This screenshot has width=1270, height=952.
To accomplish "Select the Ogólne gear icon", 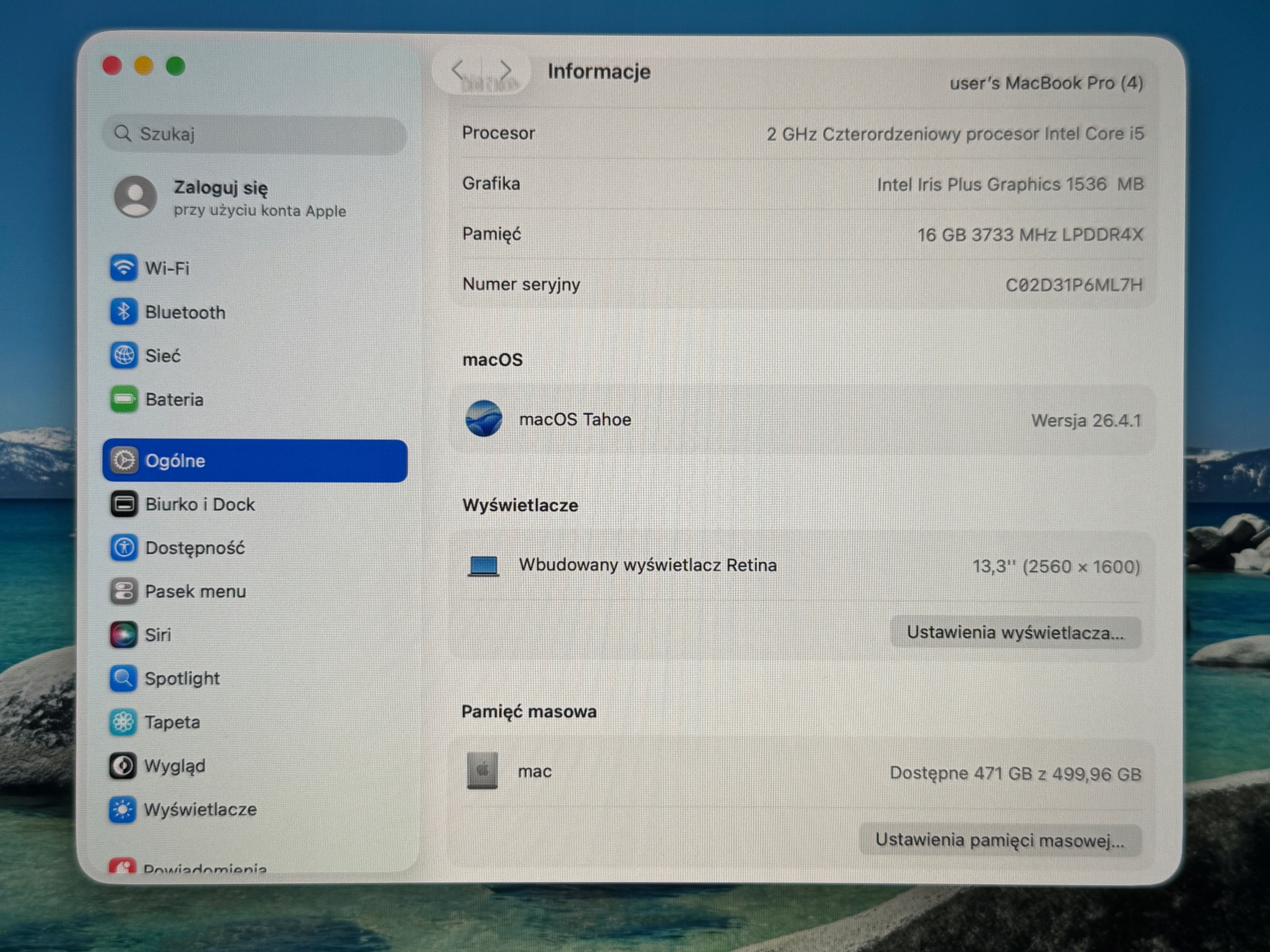I will coord(124,460).
